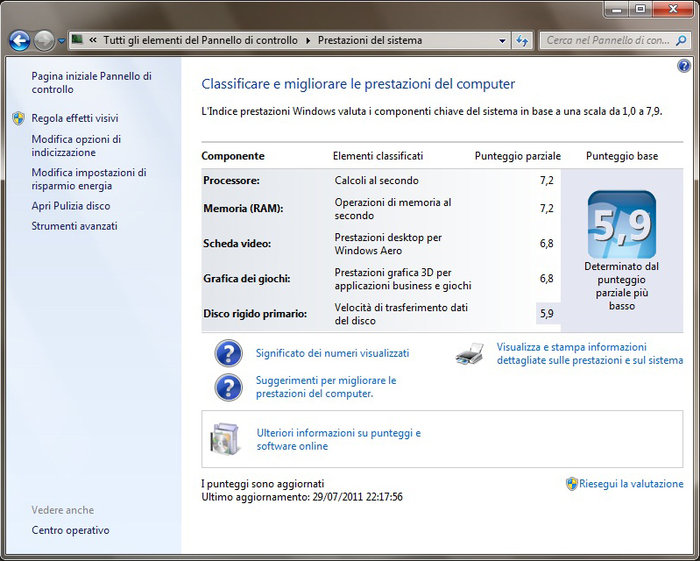Image resolution: width=700 pixels, height=561 pixels.
Task: Minimize the window
Action: point(617,10)
